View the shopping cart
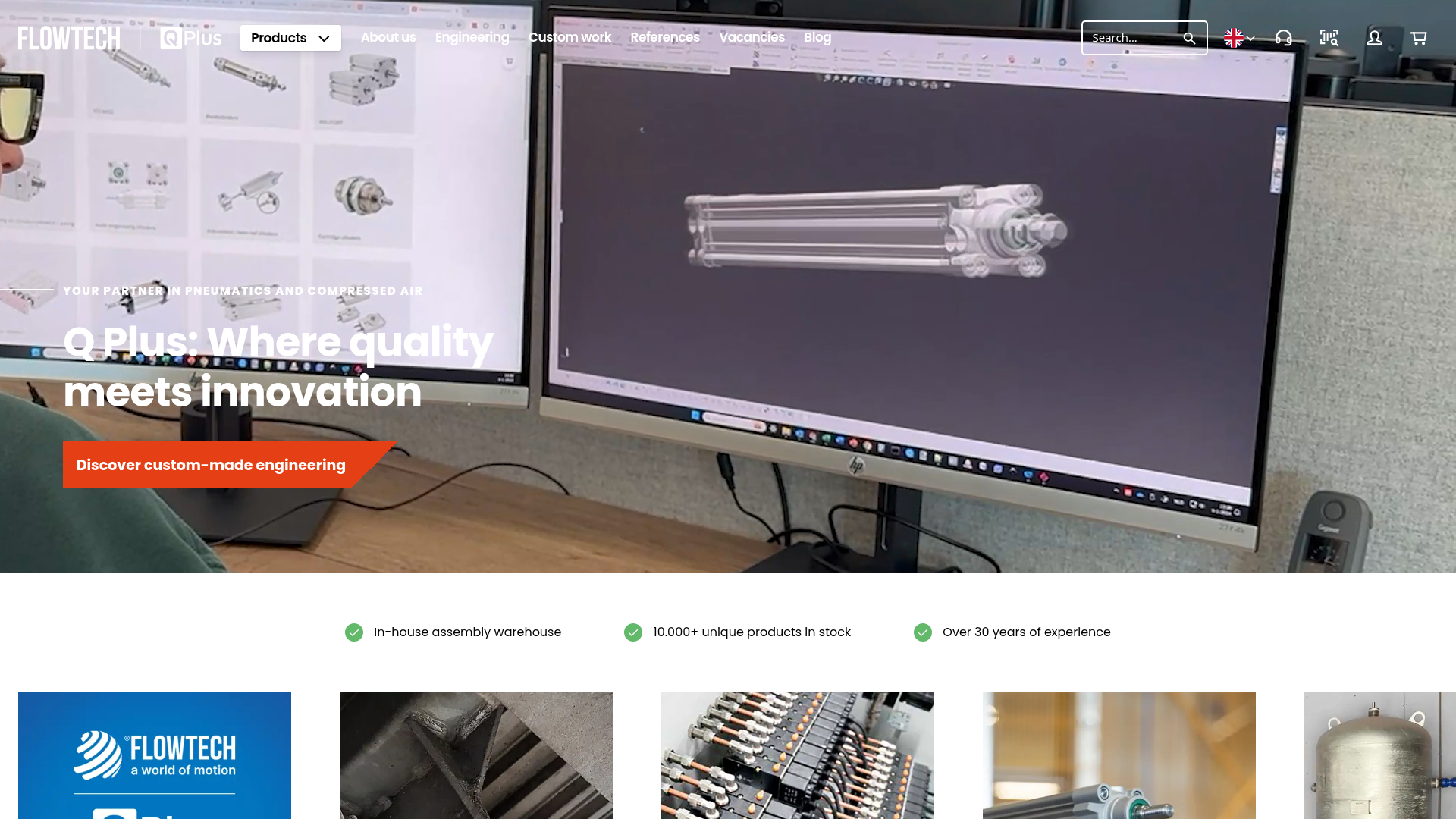Screen dimensions: 1456x819 click(x=1419, y=38)
